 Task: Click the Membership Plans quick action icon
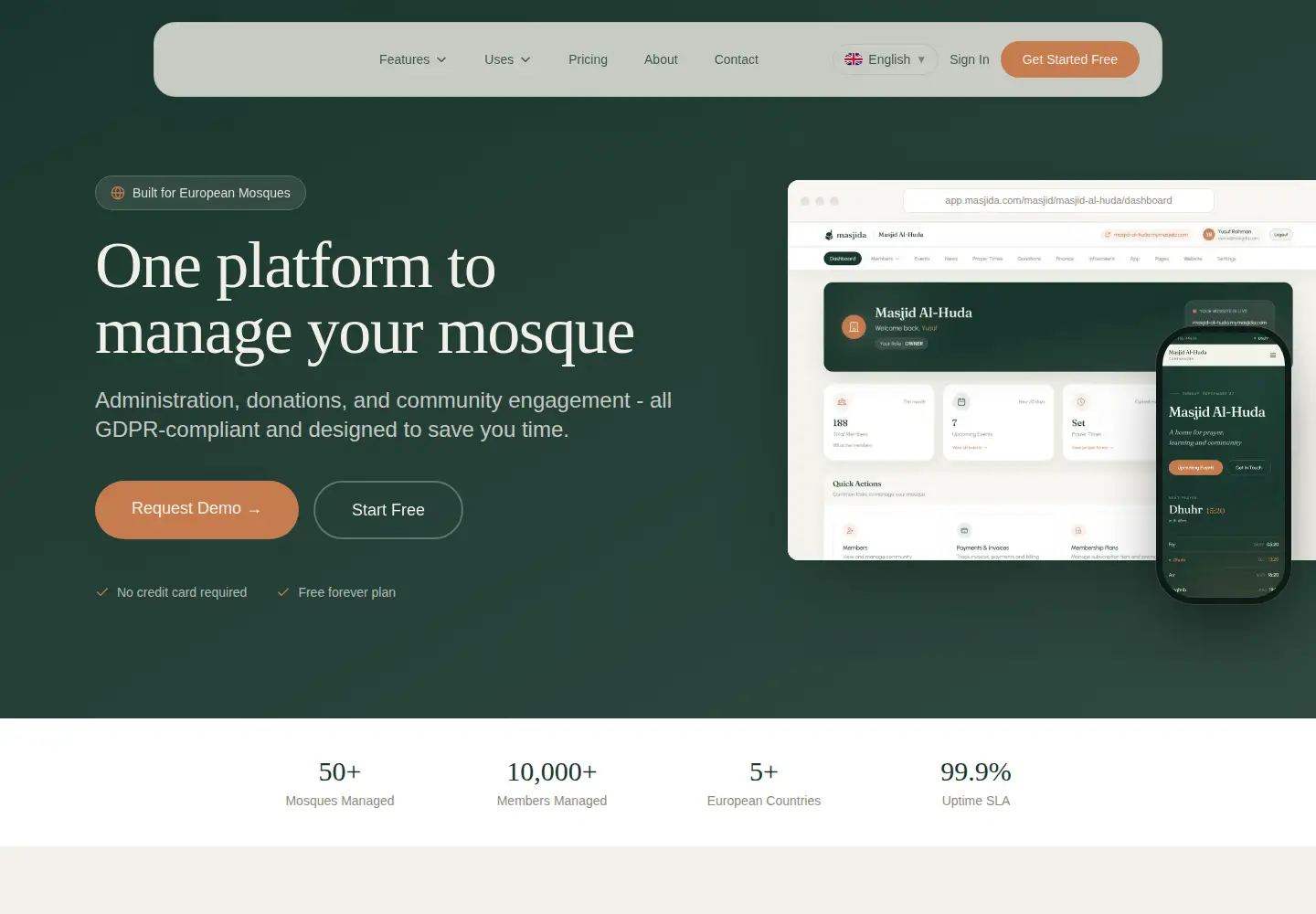point(1078,530)
